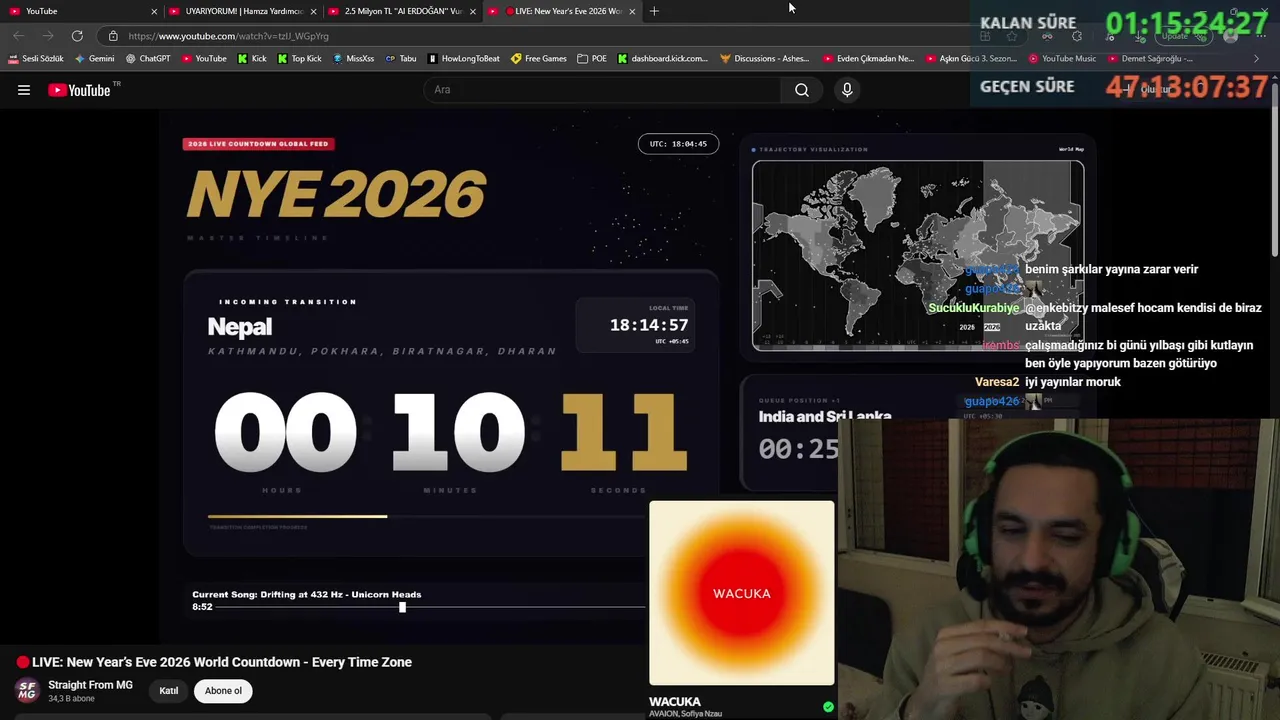Click the LIVE New Year's Eve video title
The width and height of the screenshot is (1280, 720).
click(x=222, y=662)
